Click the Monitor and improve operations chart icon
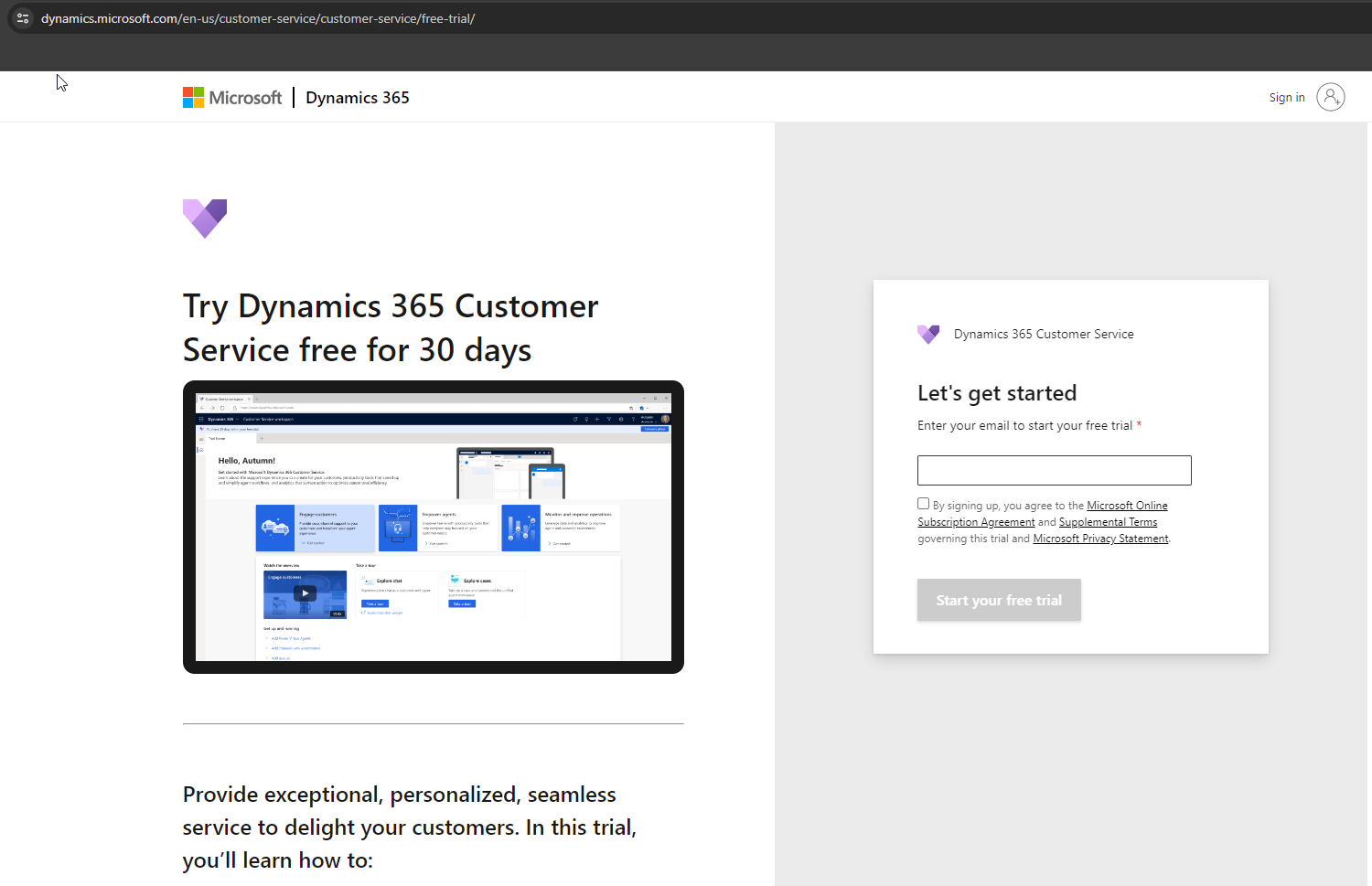 pos(520,528)
